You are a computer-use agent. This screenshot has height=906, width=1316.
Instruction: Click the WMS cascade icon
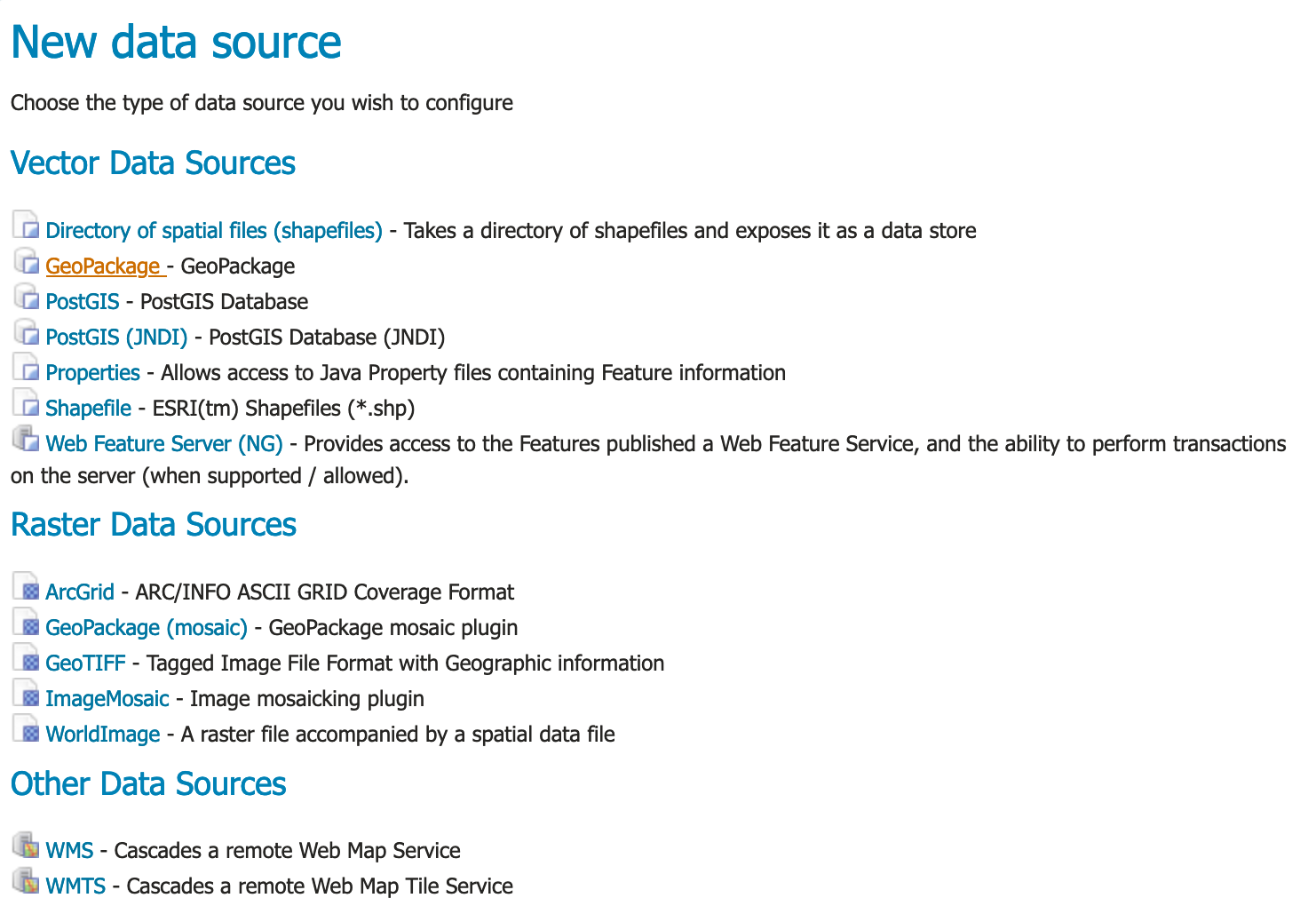27,846
